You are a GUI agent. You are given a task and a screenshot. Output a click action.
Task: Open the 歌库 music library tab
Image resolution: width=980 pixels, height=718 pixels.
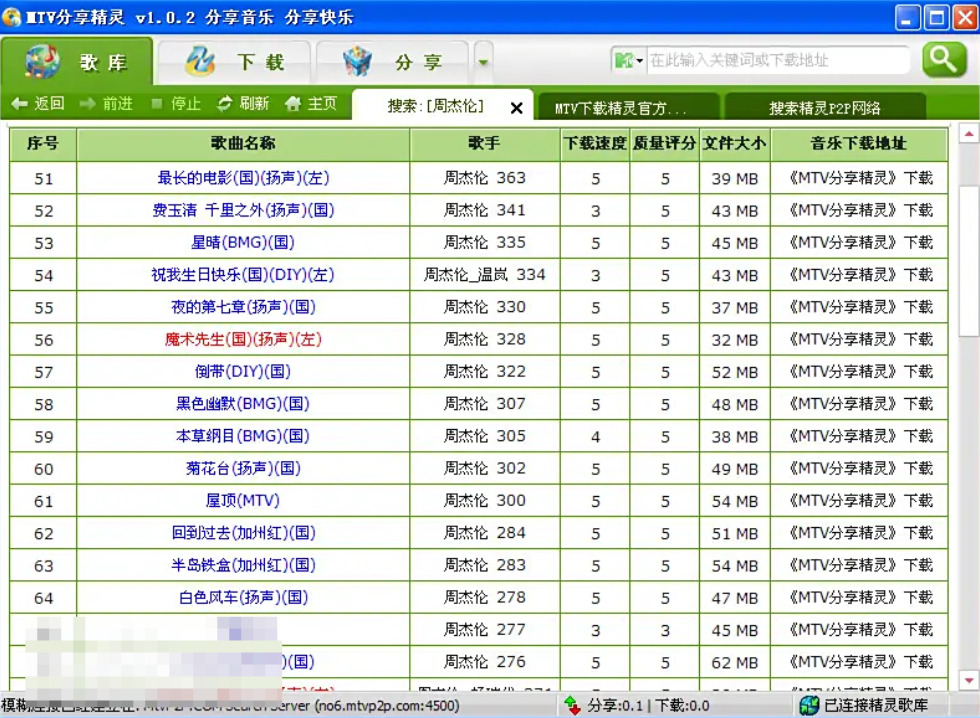78,62
